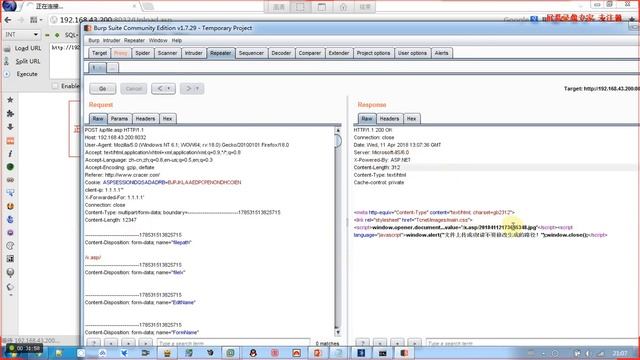Screen dimensions: 640x360
Task: Click the response search term field
Action: [532, 343]
